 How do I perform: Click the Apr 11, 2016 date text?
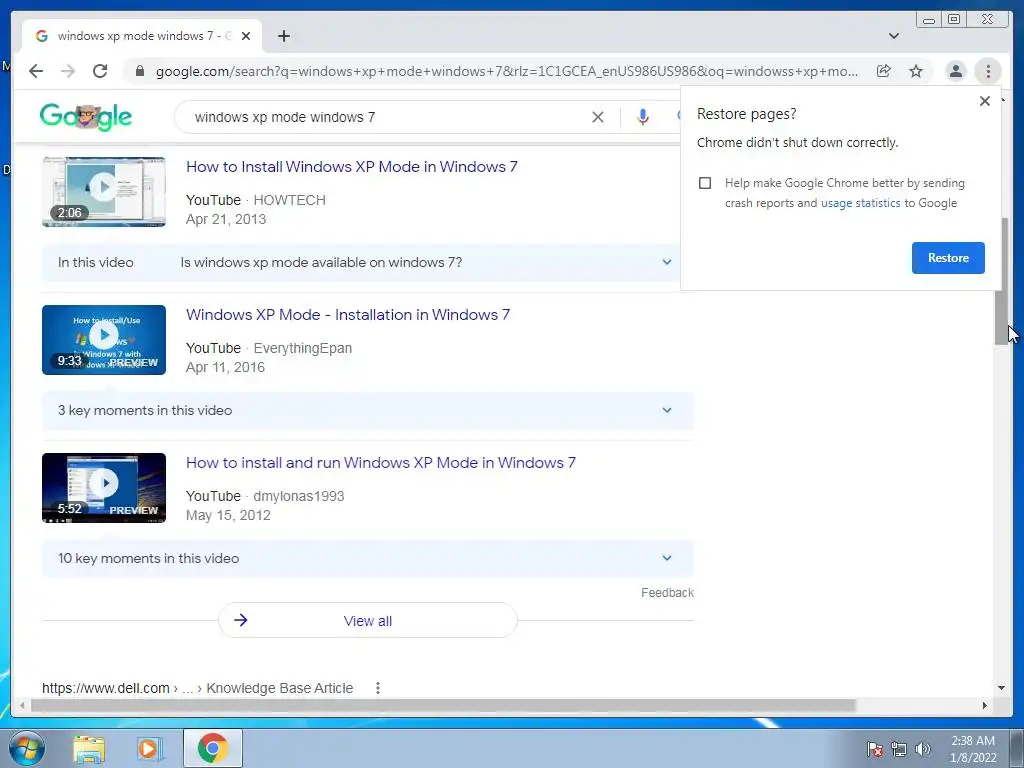click(225, 368)
